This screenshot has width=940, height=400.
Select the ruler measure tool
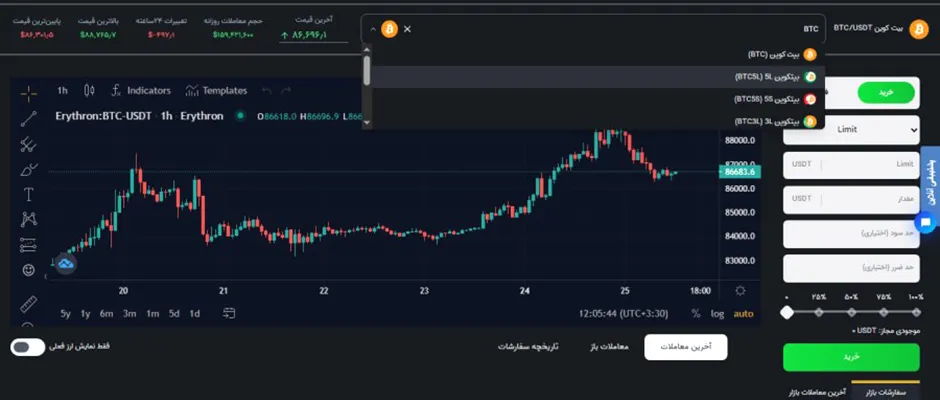click(x=28, y=304)
